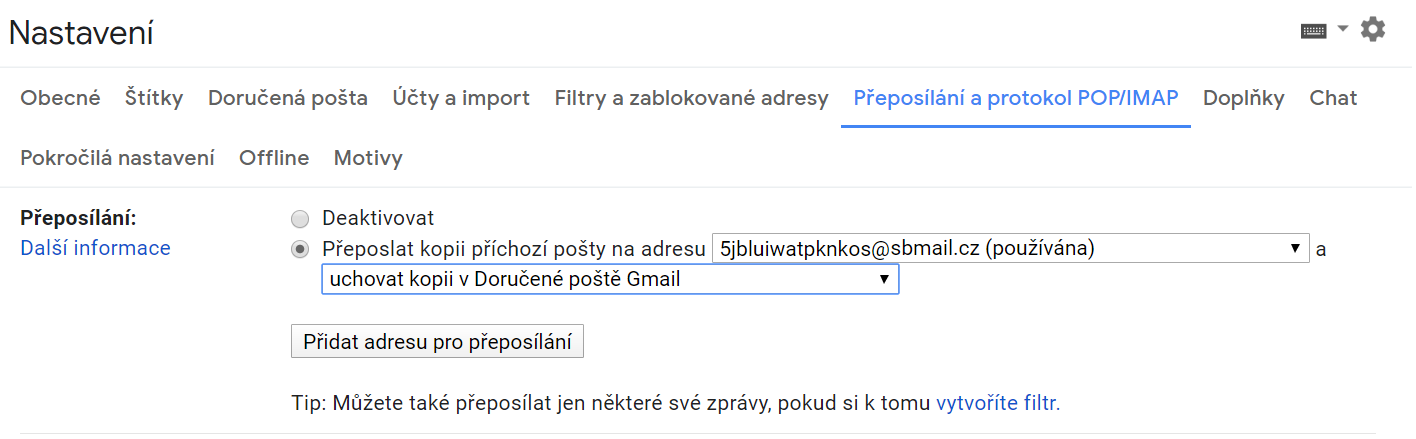This screenshot has height=439, width=1416.
Task: Open the settings gear icon
Action: [x=1373, y=30]
